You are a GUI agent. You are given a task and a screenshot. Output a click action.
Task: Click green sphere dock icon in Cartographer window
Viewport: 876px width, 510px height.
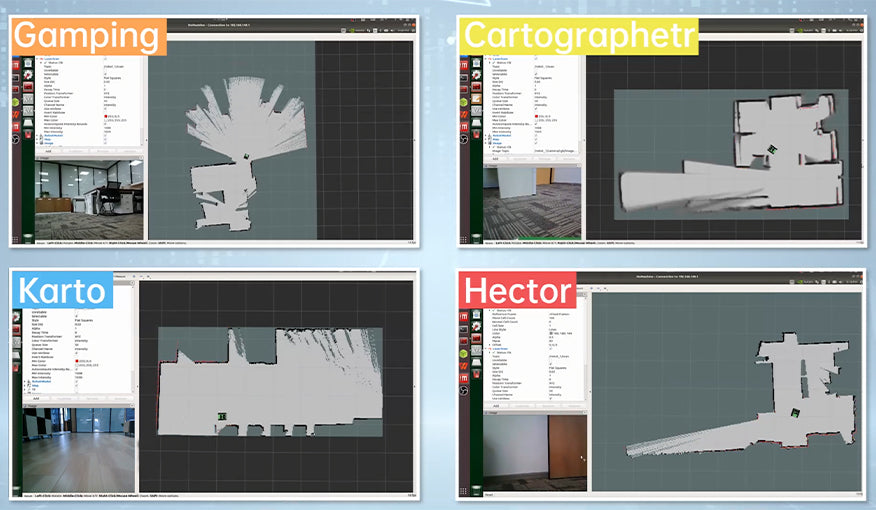465,102
